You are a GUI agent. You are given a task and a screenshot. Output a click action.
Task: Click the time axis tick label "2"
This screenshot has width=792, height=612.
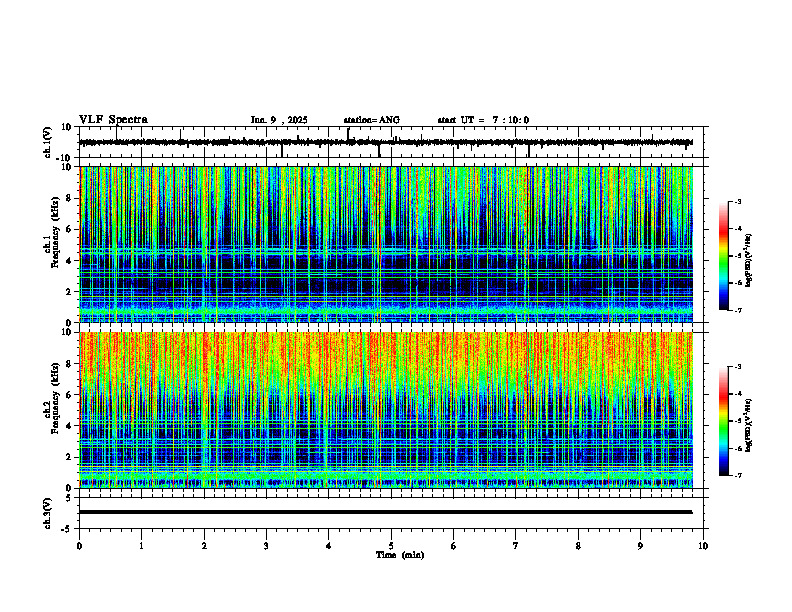pos(204,546)
